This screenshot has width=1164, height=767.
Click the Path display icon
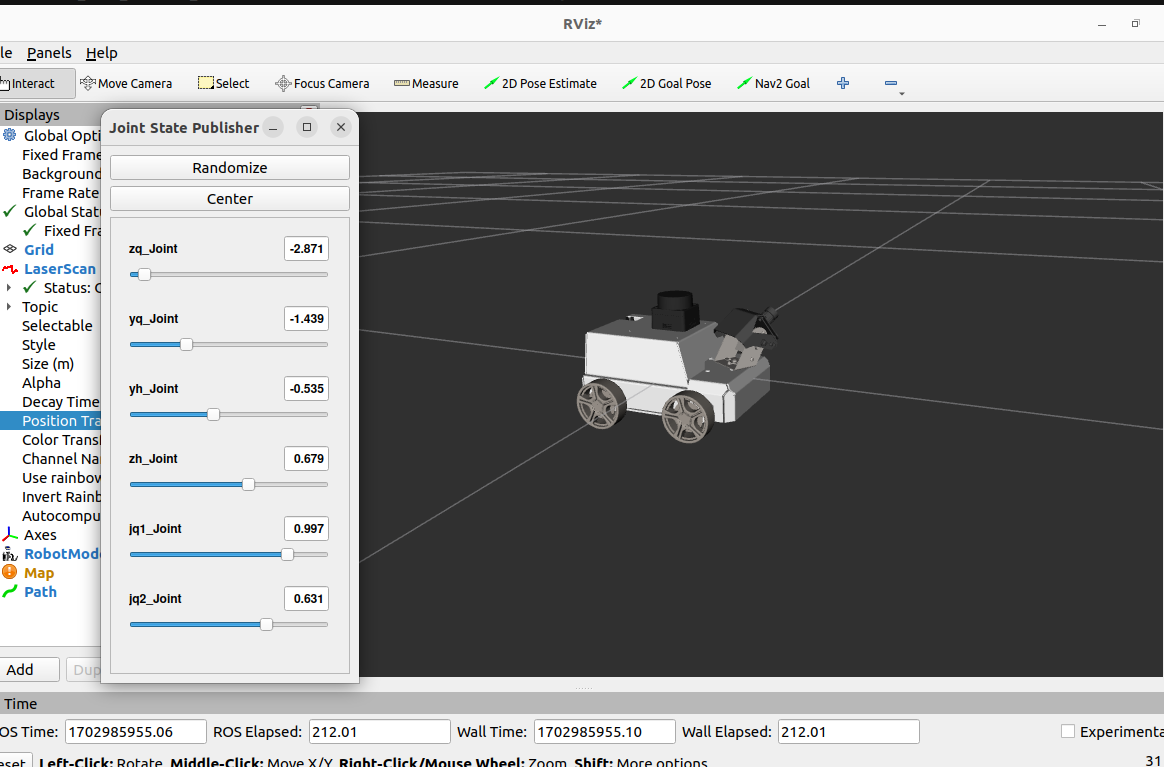(x=10, y=592)
